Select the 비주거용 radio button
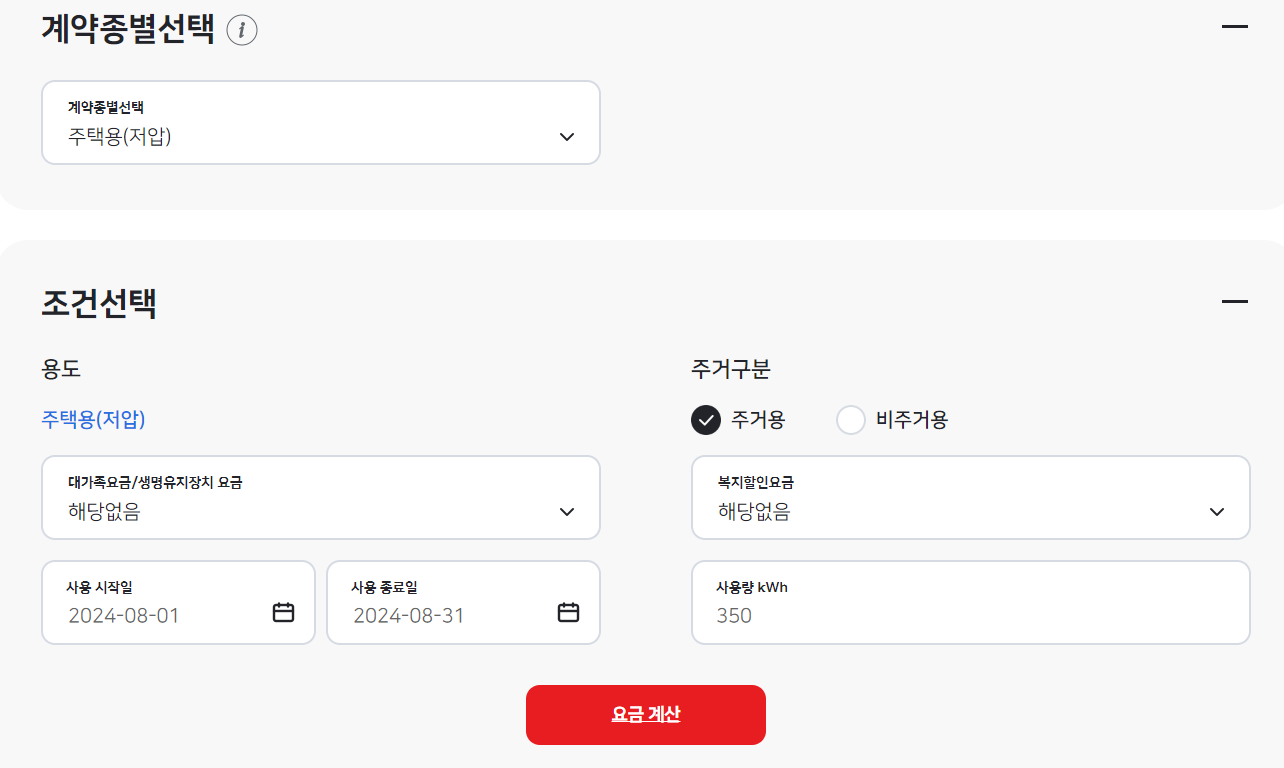 click(851, 420)
